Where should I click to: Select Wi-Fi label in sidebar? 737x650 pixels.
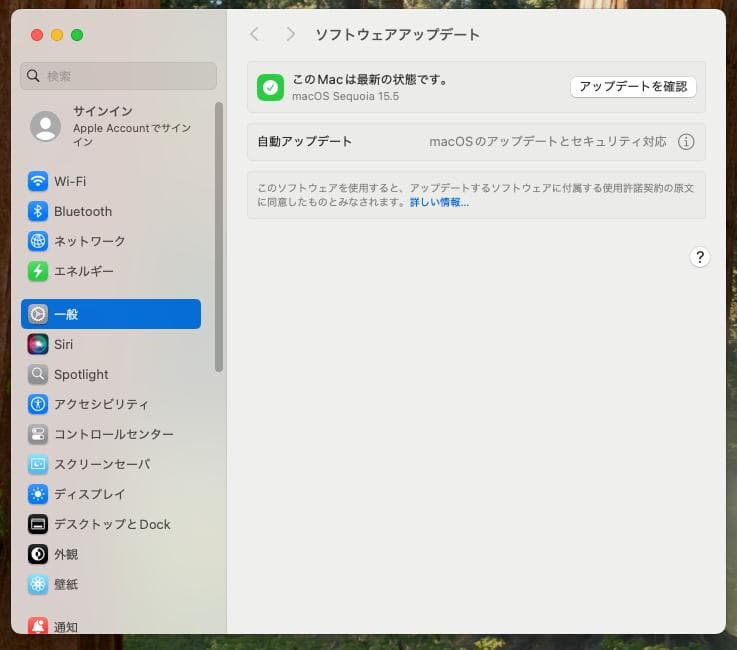pos(70,181)
